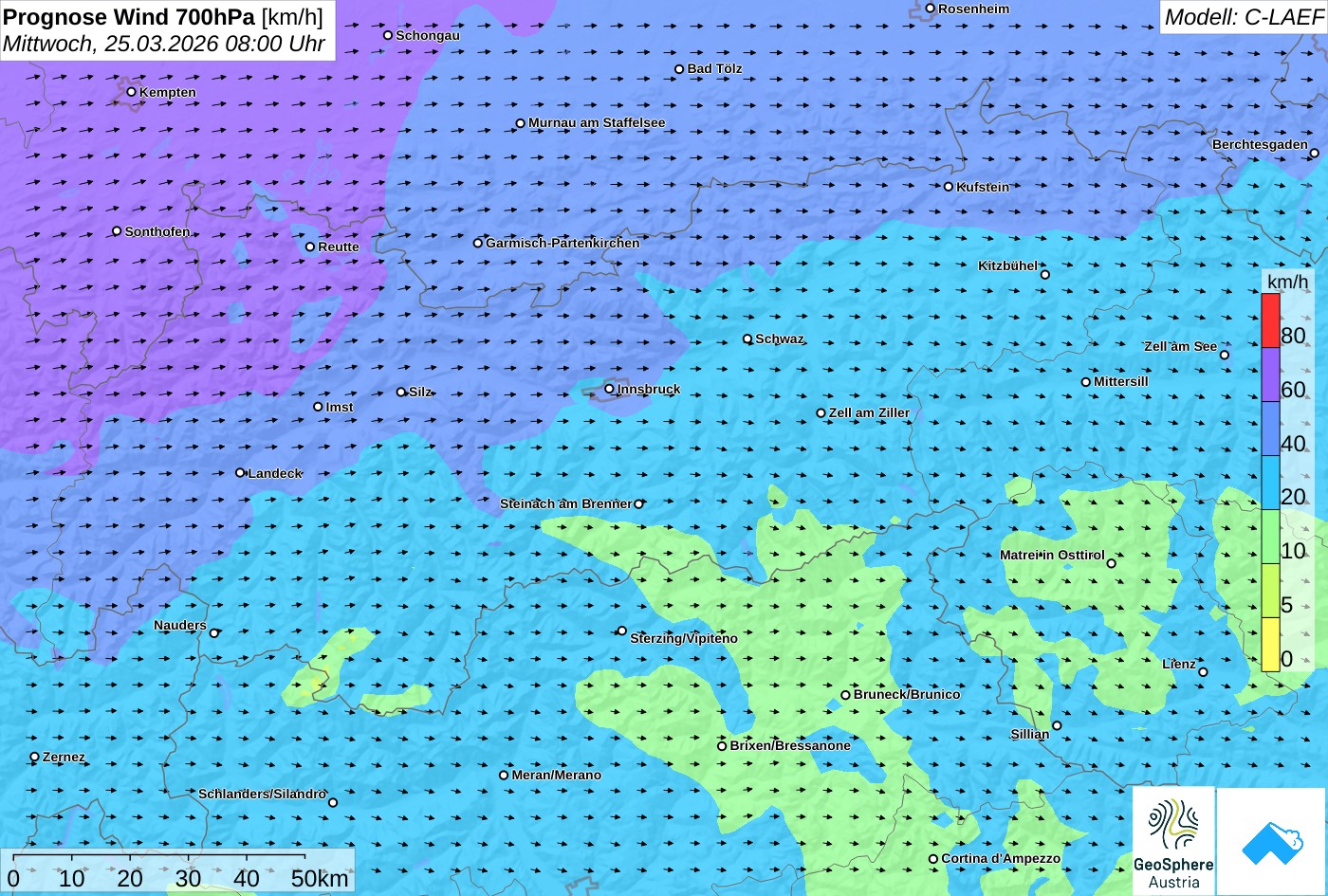The height and width of the screenshot is (896, 1328).
Task: Click the Schlanders/Silandro marker
Action: coord(332,802)
